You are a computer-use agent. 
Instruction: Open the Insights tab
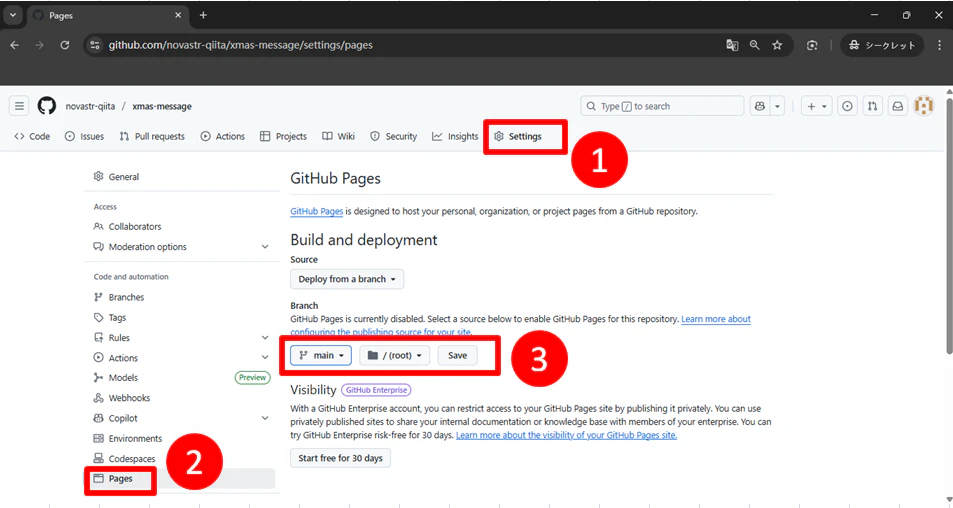[455, 136]
